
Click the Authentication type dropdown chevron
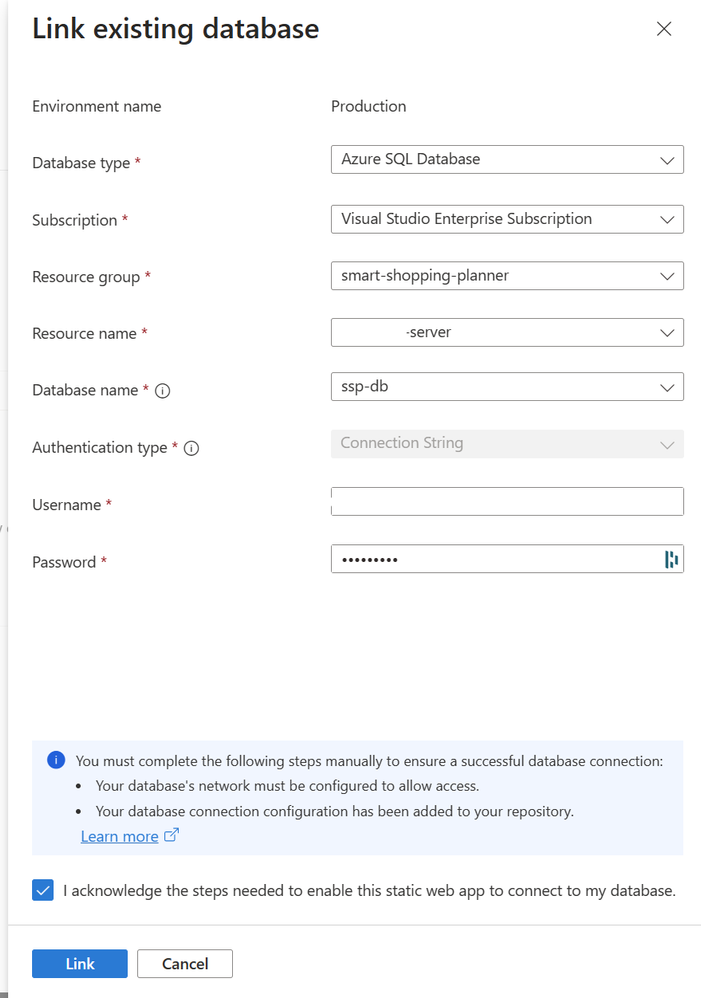pyautogui.click(x=667, y=445)
